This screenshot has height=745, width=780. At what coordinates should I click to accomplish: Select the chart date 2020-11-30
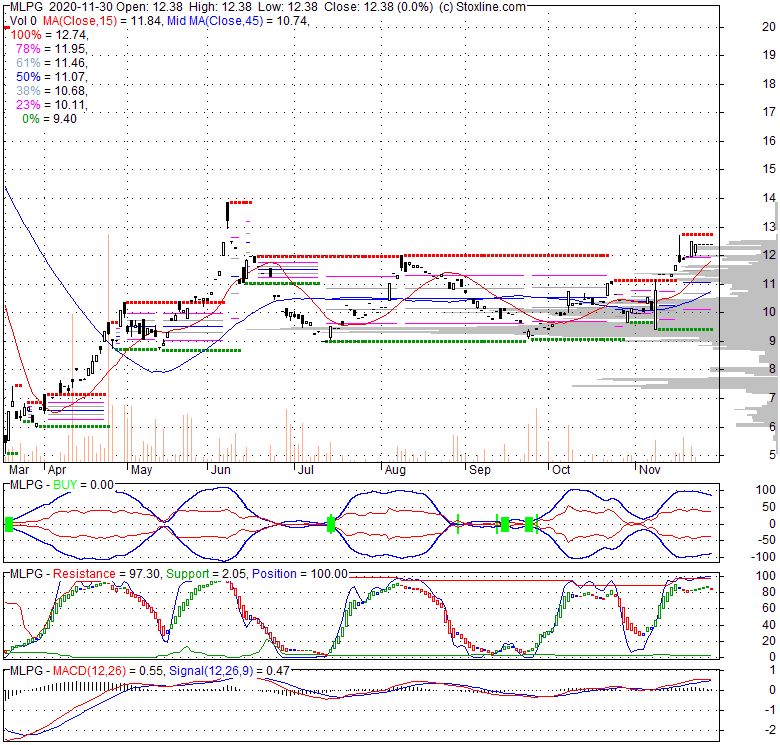tap(81, 7)
